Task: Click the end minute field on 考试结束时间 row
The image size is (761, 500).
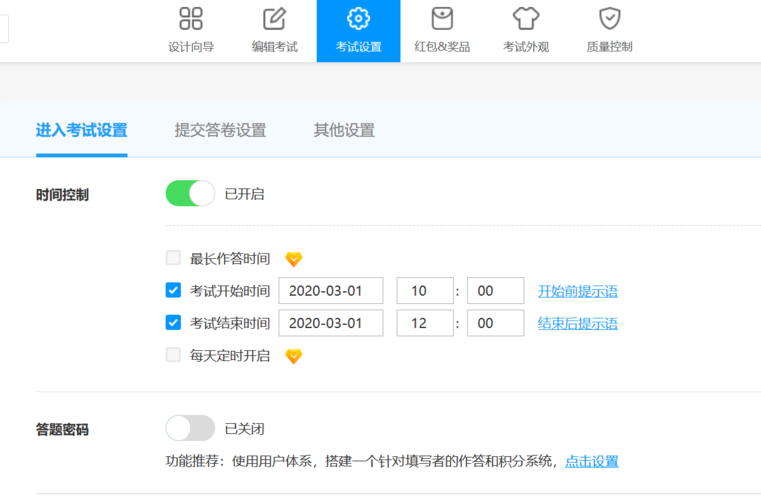Action: click(496, 323)
